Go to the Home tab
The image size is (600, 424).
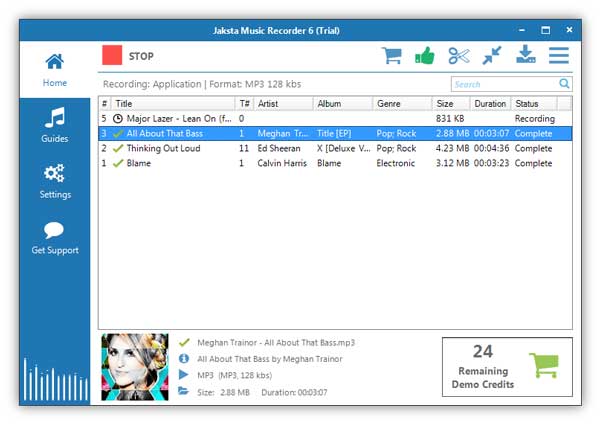(55, 70)
